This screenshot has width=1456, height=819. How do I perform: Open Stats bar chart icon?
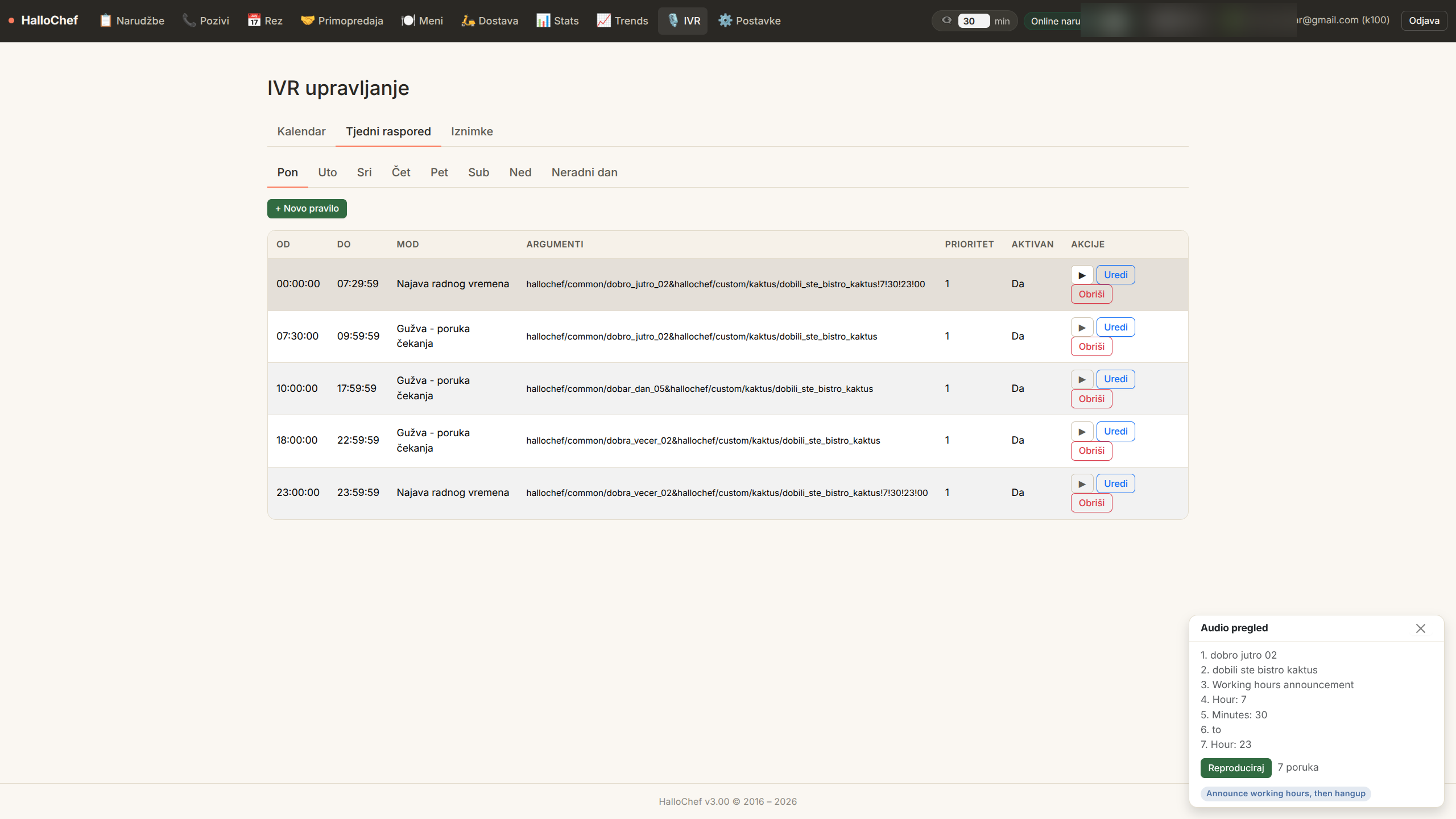tap(543, 20)
